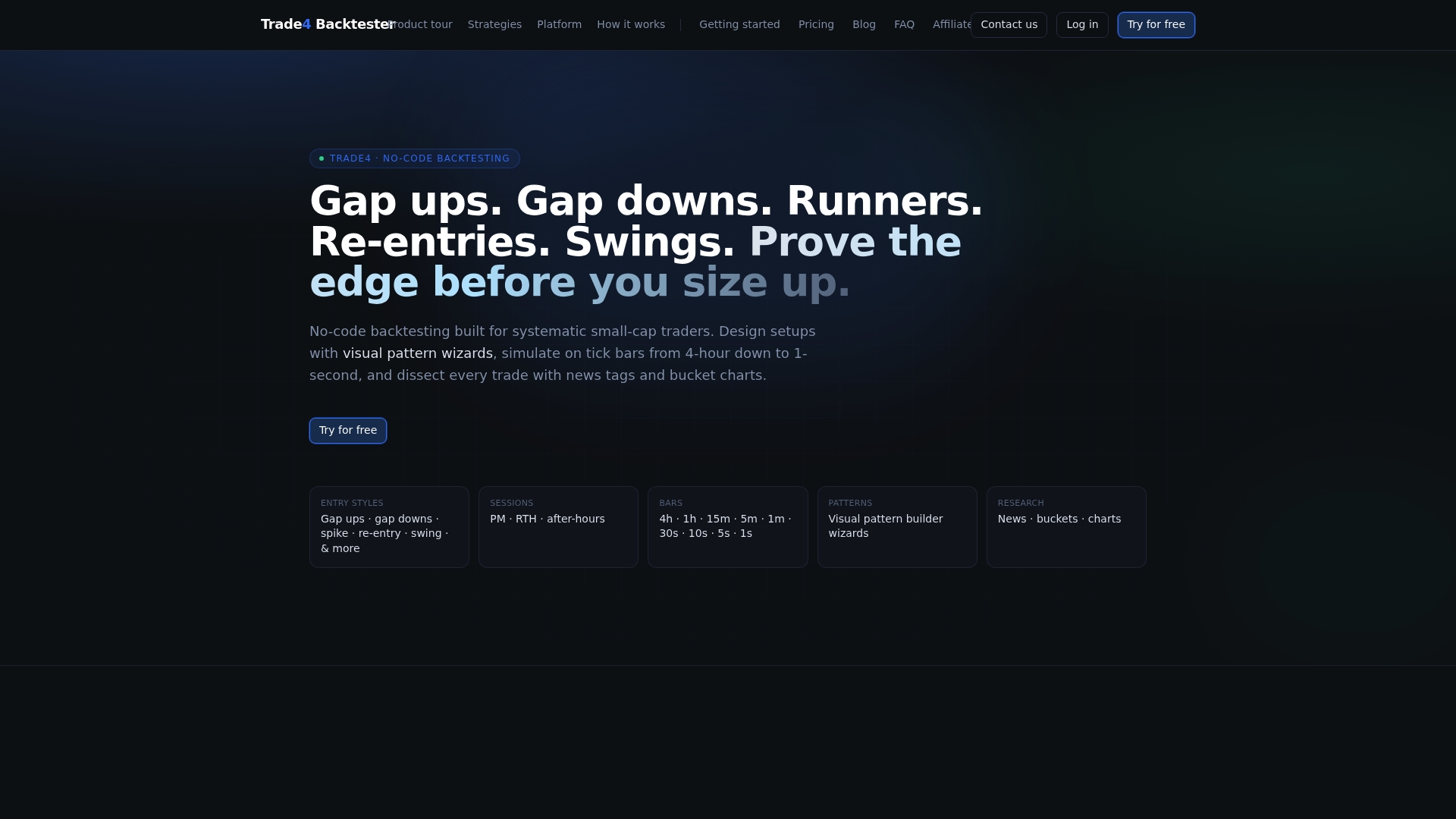Screen dimensions: 1456x819
Task: Open the Getting started page
Action: point(739,24)
